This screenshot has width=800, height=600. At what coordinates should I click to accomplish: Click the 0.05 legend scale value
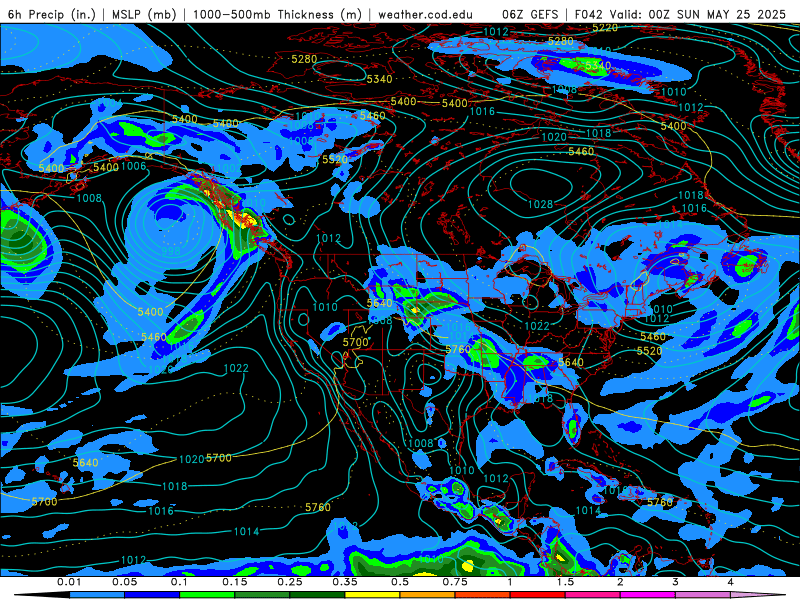coord(124,582)
